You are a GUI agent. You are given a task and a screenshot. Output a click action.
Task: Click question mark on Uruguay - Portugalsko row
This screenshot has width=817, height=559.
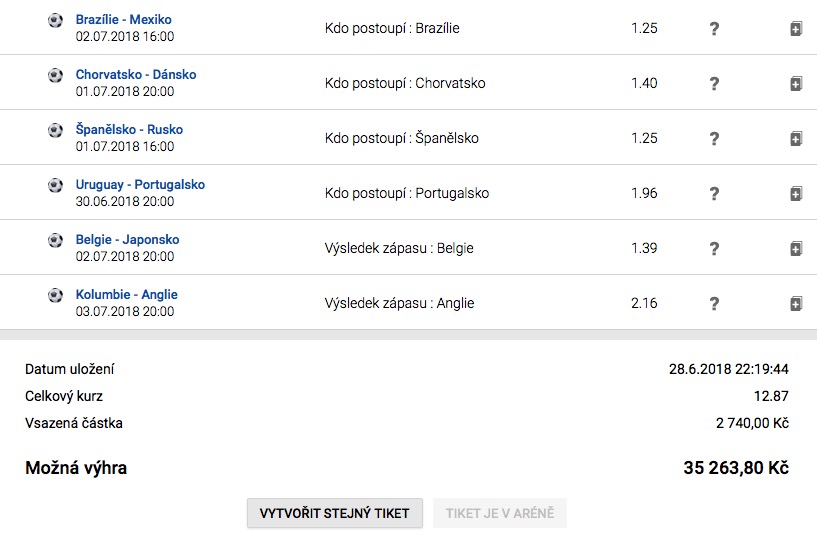tap(714, 194)
